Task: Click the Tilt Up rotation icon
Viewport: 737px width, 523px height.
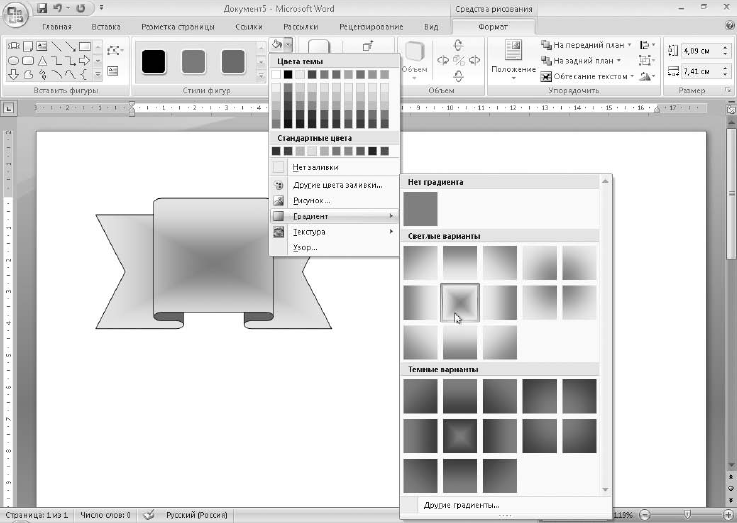Action: pos(458,45)
